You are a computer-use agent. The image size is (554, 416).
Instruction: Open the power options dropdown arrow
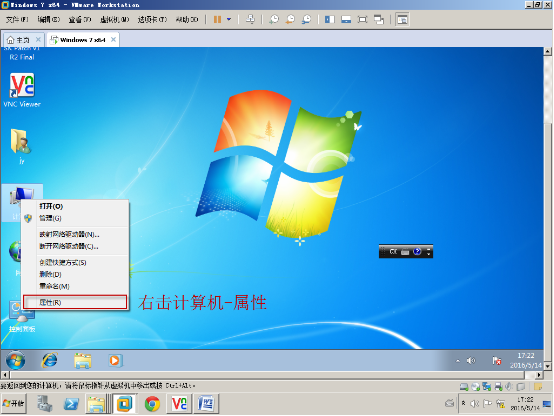click(229, 19)
